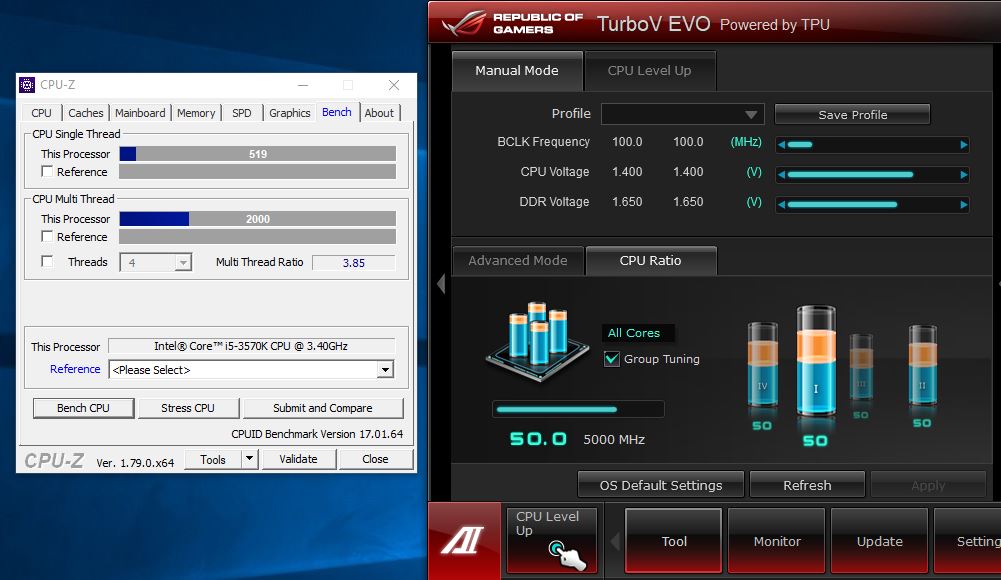Open the About tab in CPU-Z
1001x580 pixels.
coord(379,113)
